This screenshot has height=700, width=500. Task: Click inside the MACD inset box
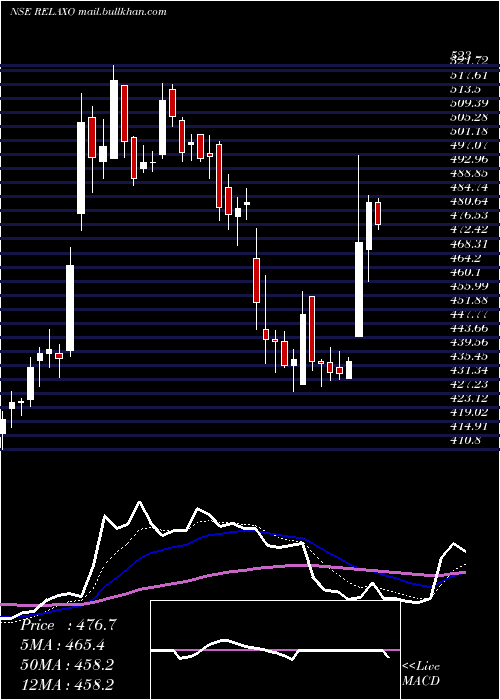(275, 650)
